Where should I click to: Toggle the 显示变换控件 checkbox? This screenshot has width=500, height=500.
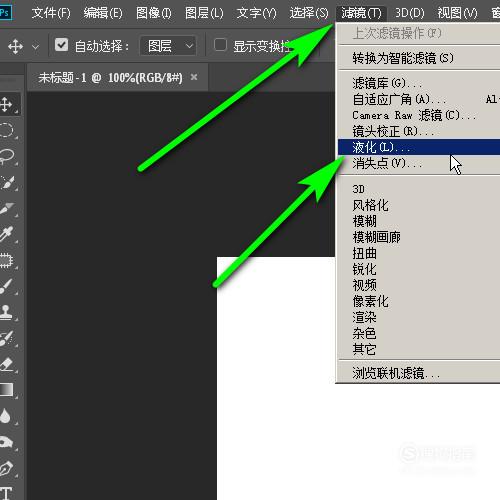(220, 45)
